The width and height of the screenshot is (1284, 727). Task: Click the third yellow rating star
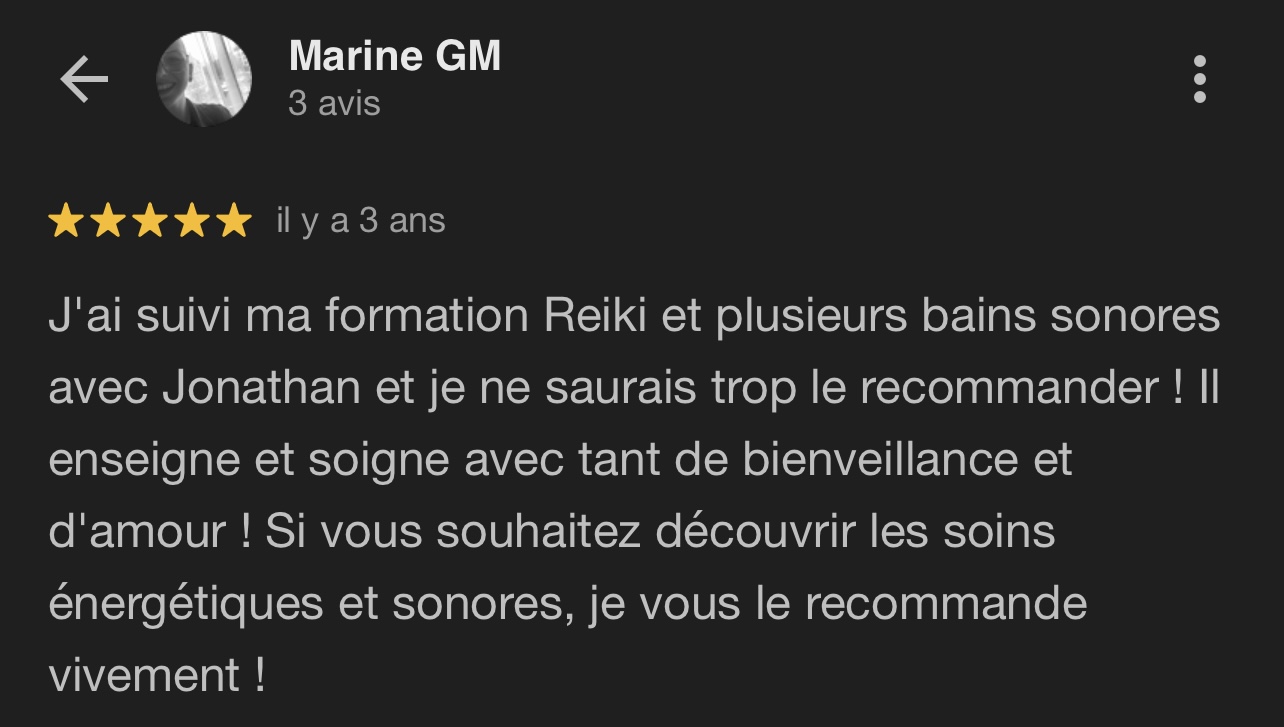pyautogui.click(x=150, y=221)
